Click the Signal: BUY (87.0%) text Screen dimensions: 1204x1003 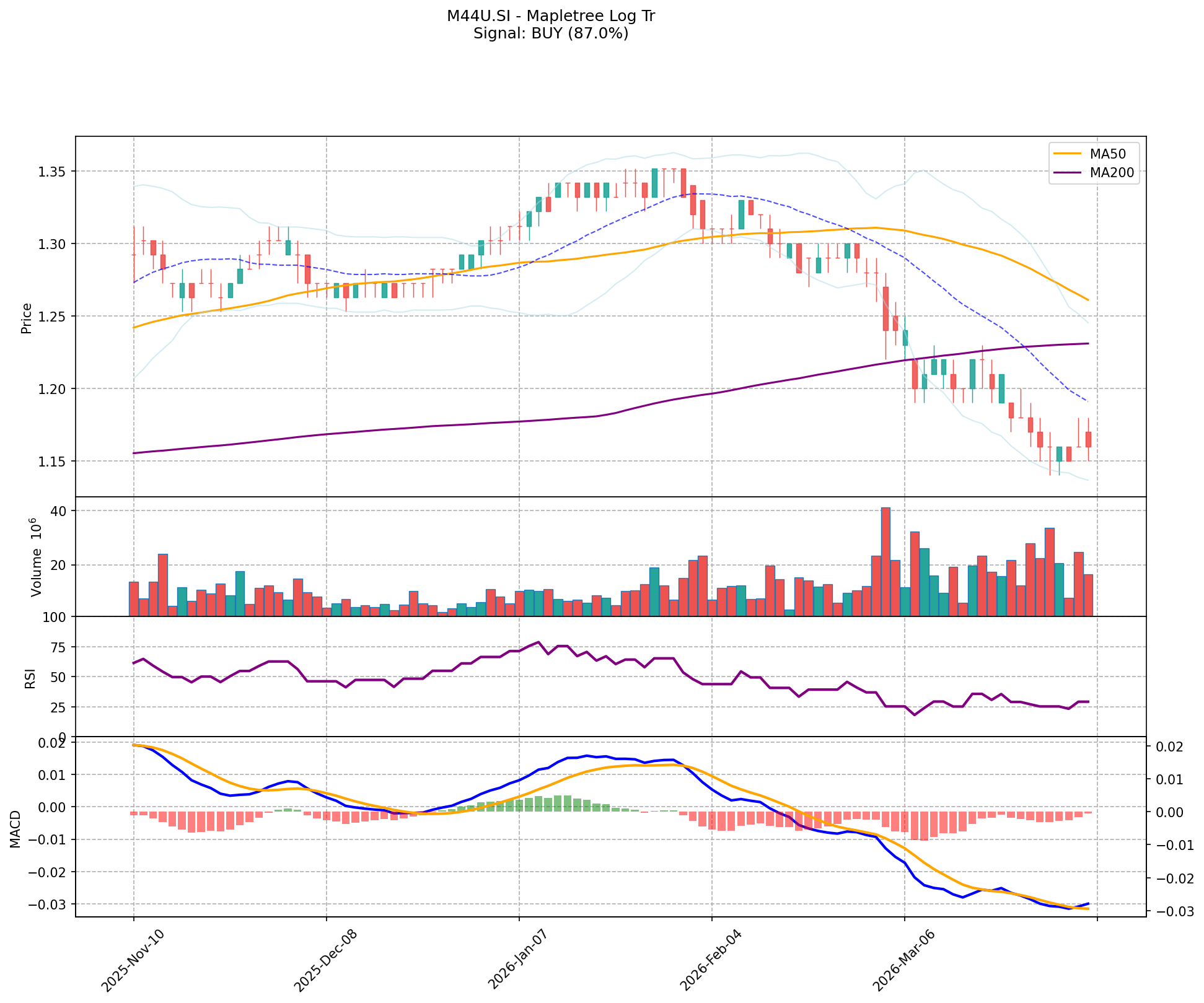(550, 33)
